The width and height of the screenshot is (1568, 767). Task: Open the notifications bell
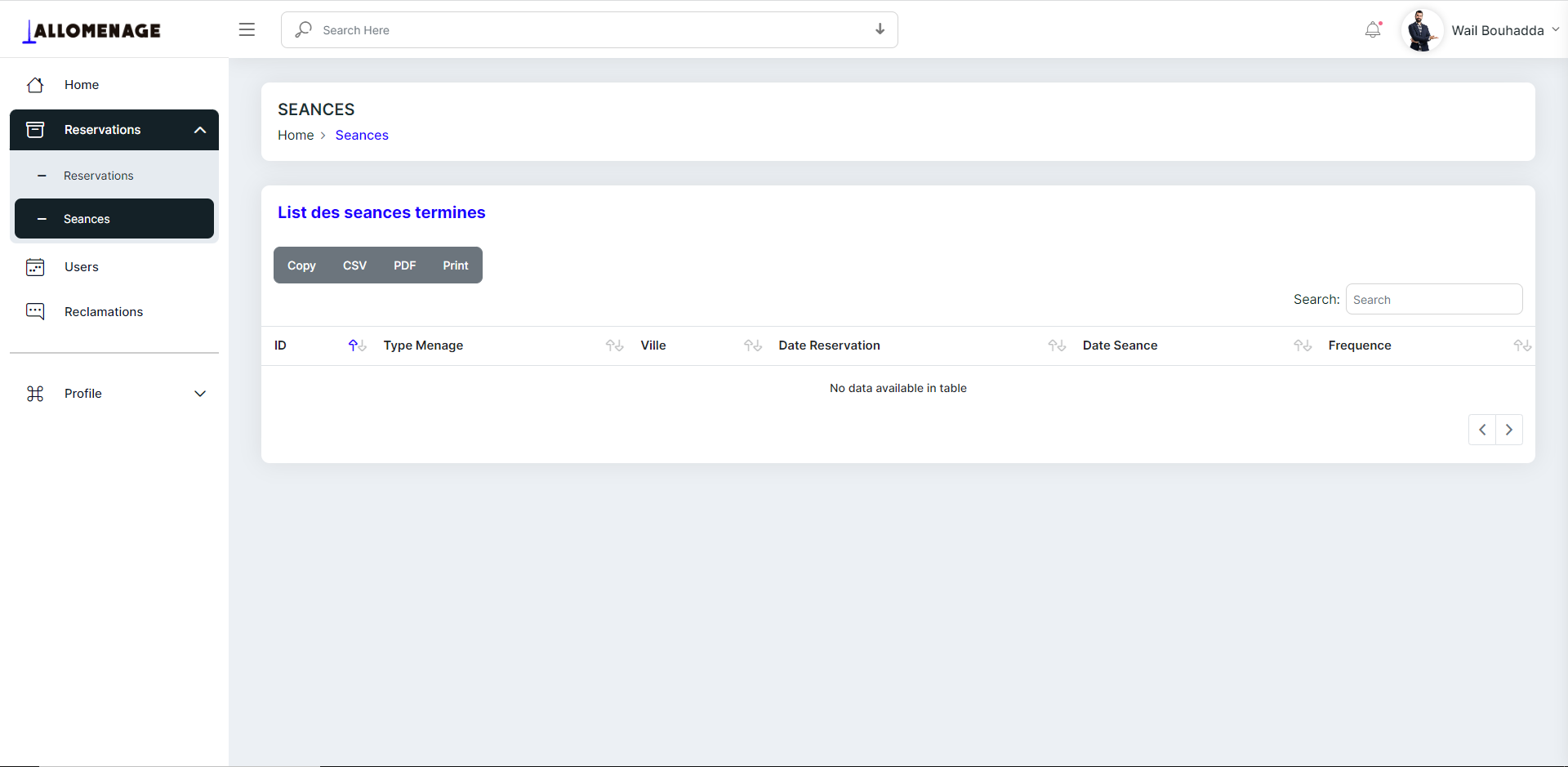click(x=1374, y=30)
